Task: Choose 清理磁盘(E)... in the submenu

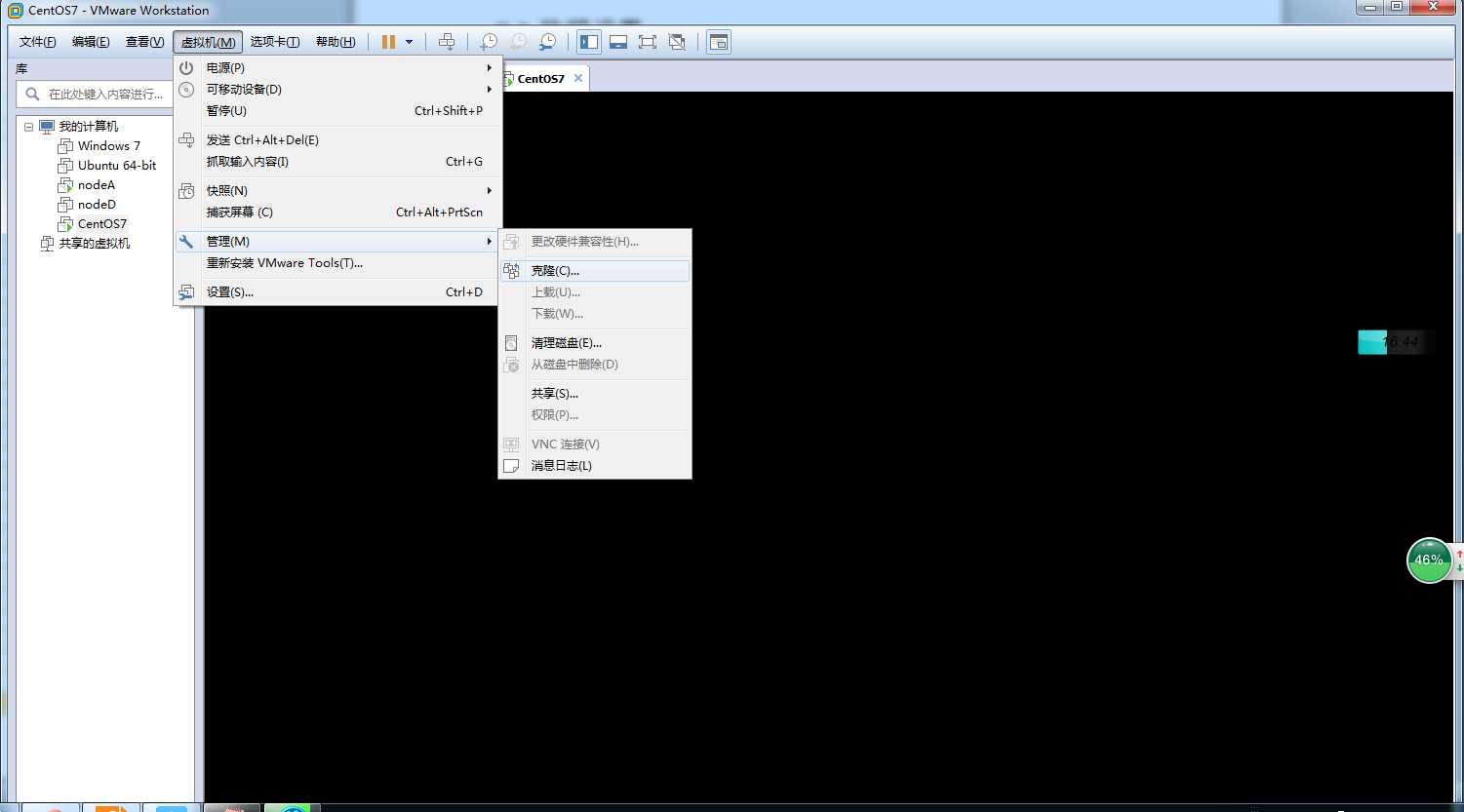Action: (x=595, y=343)
